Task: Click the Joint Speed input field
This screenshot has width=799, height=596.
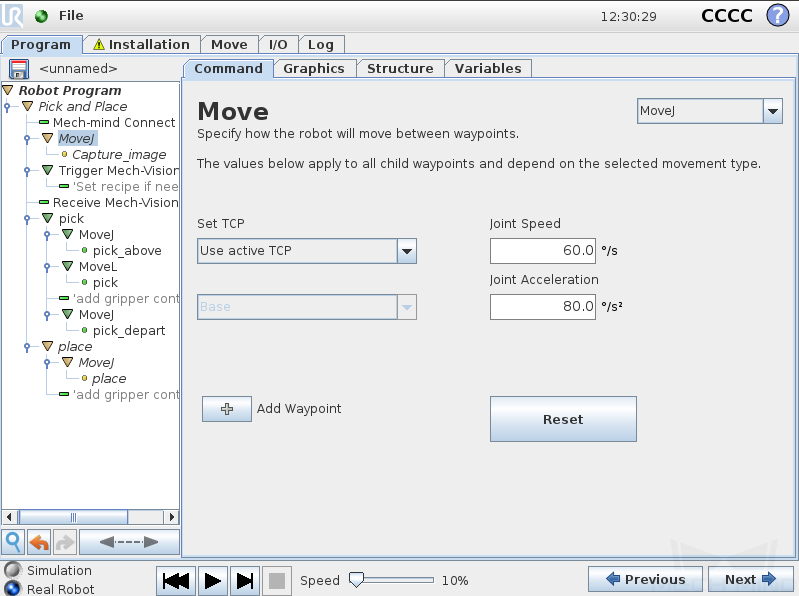Action: (x=543, y=251)
